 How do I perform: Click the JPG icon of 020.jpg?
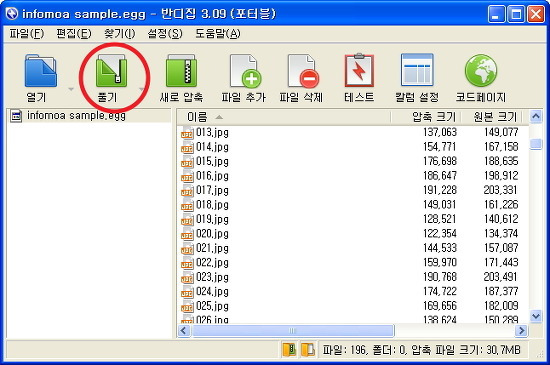click(187, 235)
